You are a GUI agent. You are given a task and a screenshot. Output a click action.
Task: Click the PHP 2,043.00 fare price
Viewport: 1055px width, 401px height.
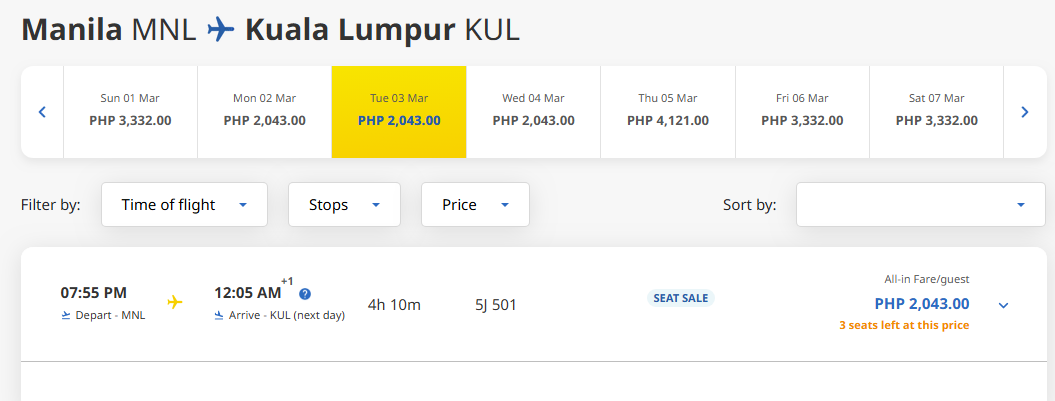(921, 304)
